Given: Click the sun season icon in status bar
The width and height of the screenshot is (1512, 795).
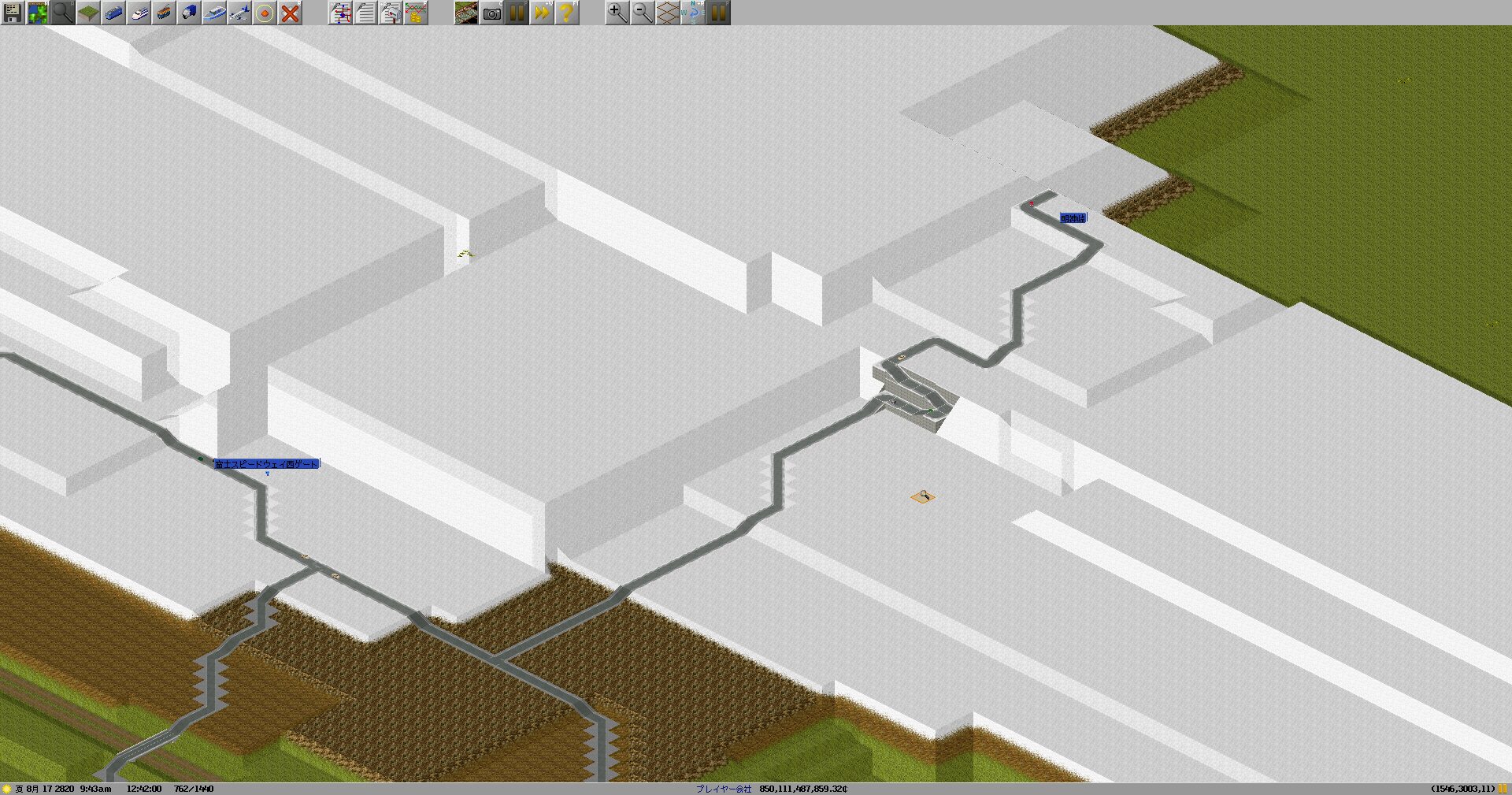Looking at the screenshot, I should 7,789.
